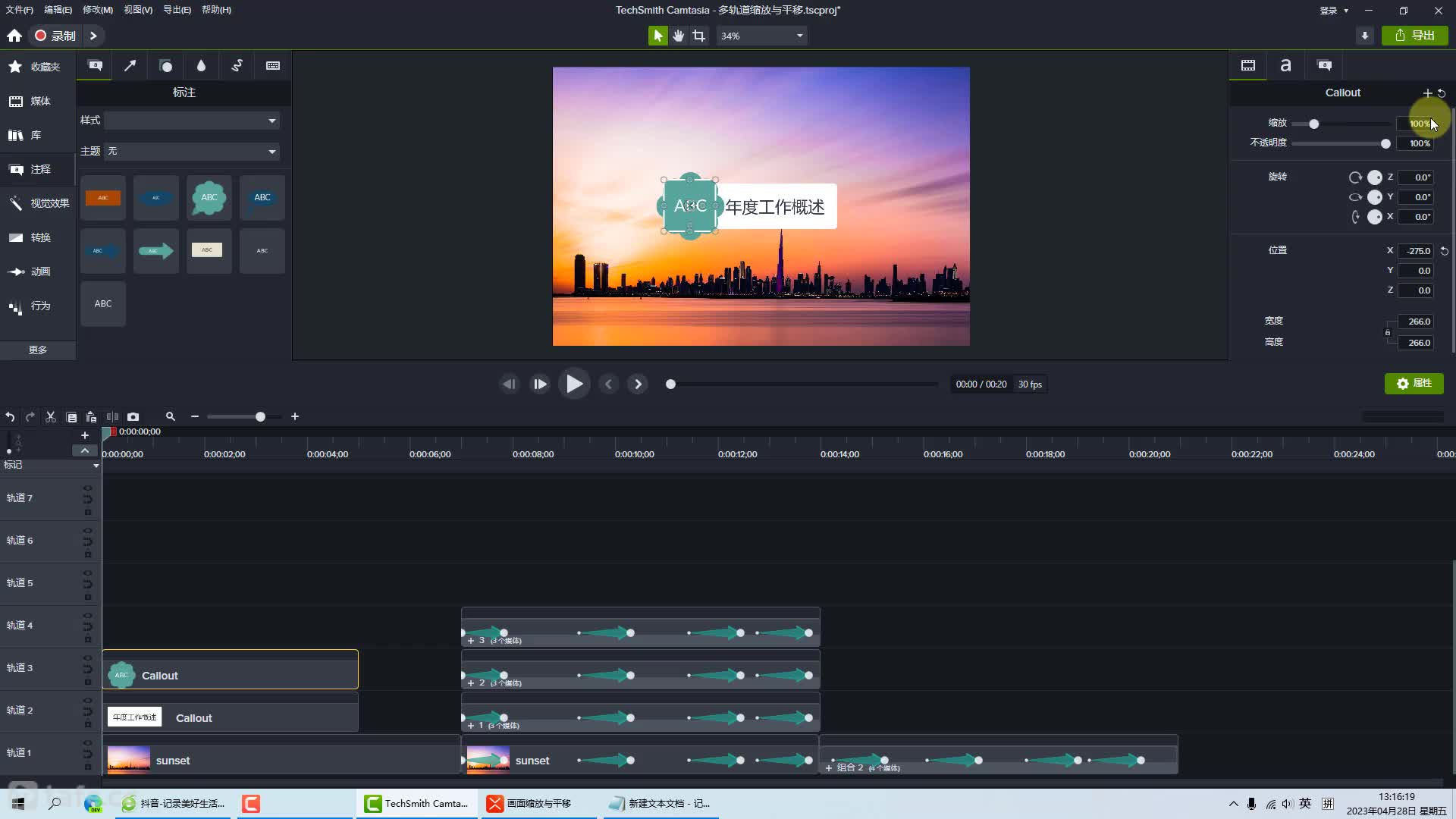The height and width of the screenshot is (819, 1456).
Task: Adjust the 缩放 scale slider handle
Action: 1313,124
